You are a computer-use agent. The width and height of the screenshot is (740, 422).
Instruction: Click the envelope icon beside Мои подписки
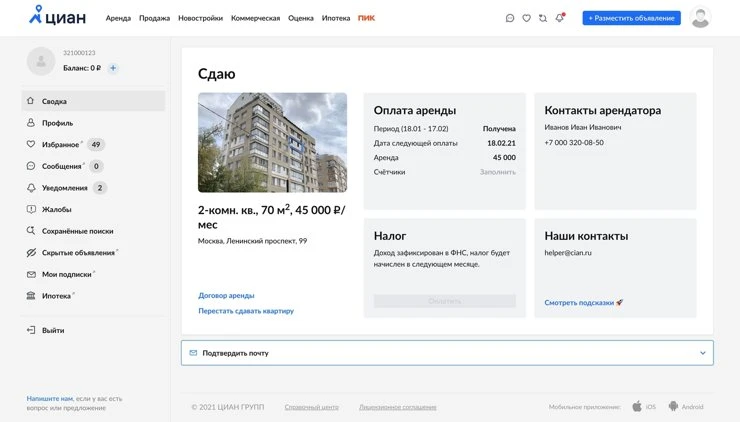click(x=31, y=274)
